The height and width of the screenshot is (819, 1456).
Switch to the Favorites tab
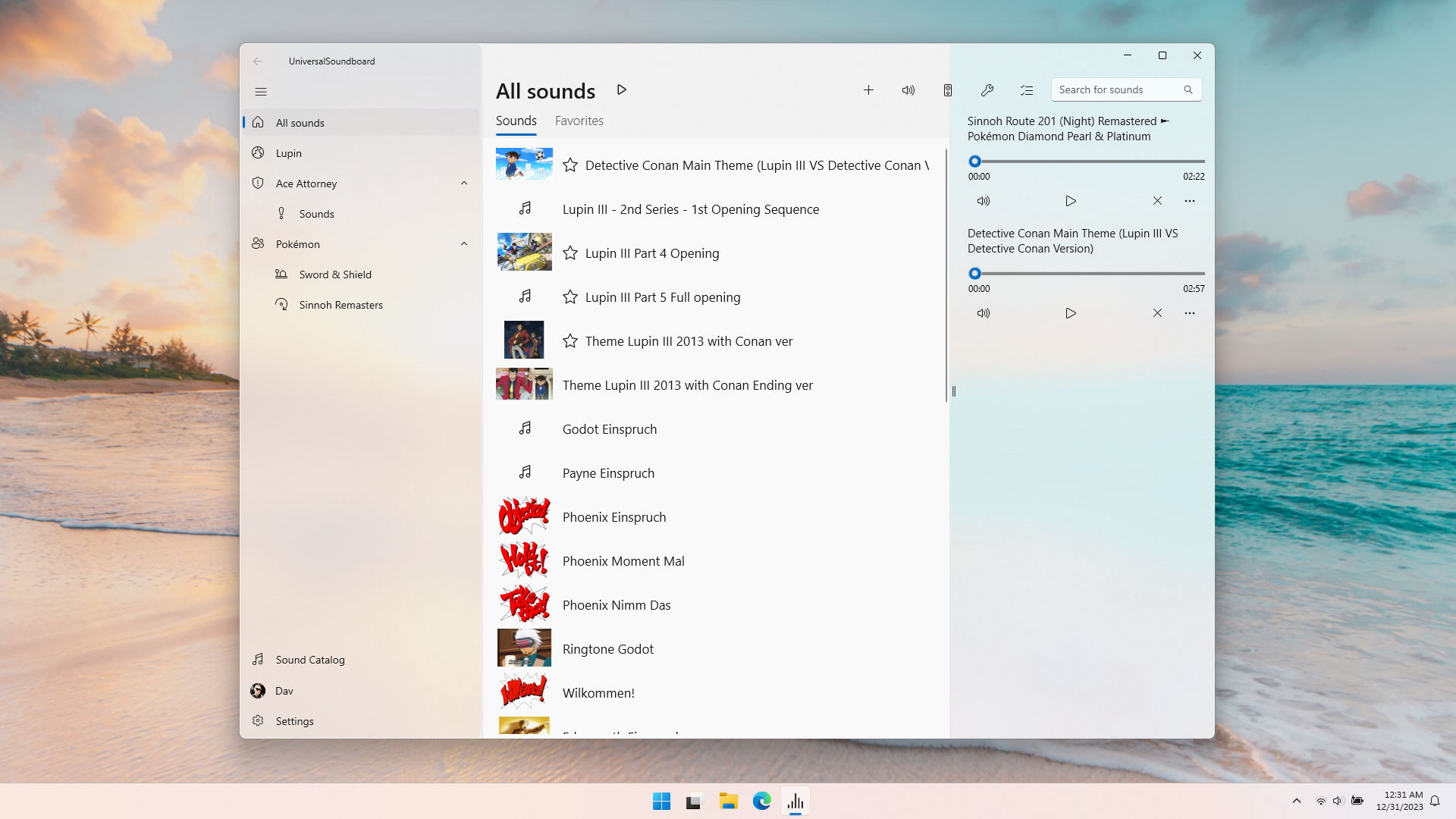pyautogui.click(x=579, y=121)
